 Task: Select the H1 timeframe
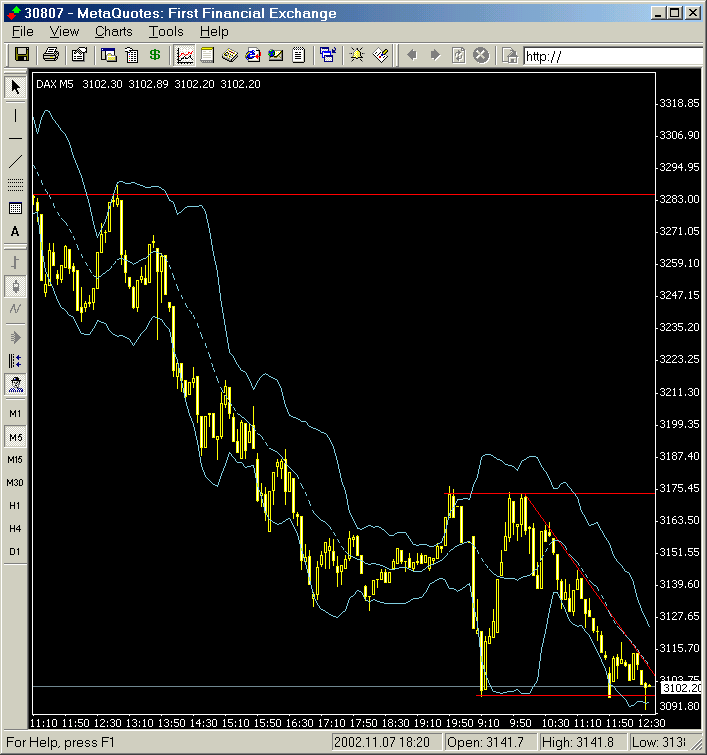click(15, 506)
